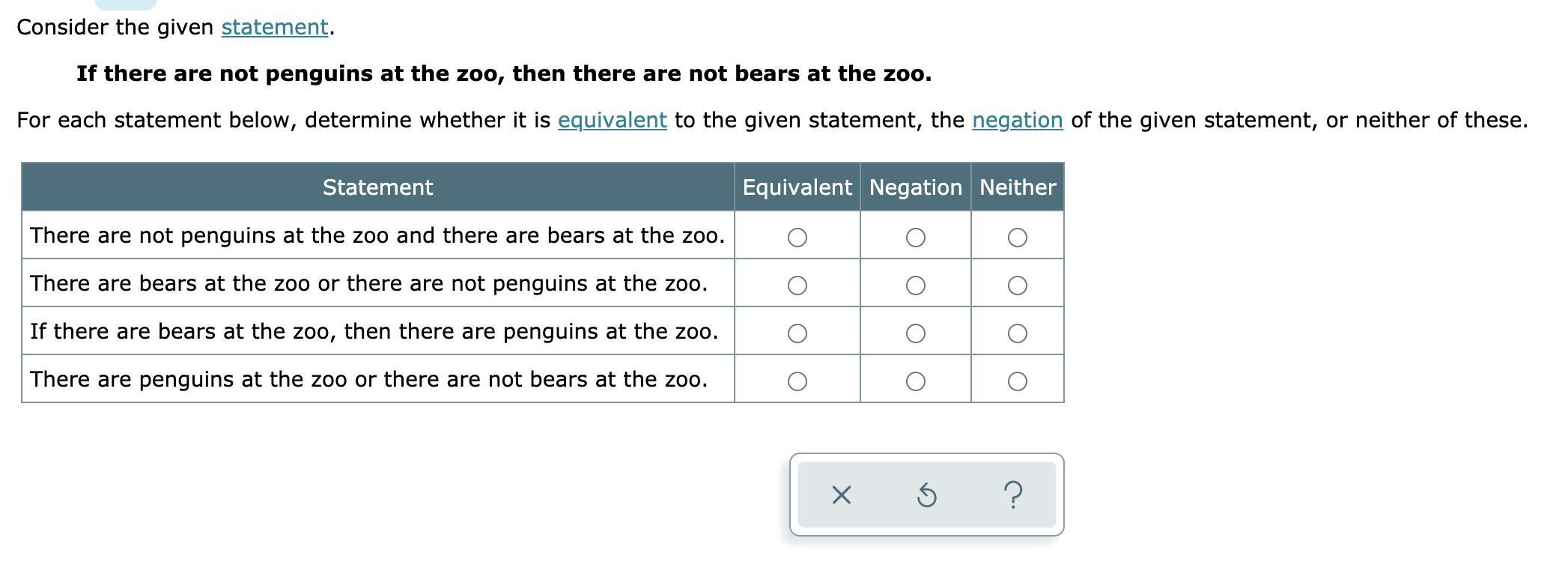Choose Neither for 'If there are bears' row
The width and height of the screenshot is (1568, 568).
pos(1017,333)
